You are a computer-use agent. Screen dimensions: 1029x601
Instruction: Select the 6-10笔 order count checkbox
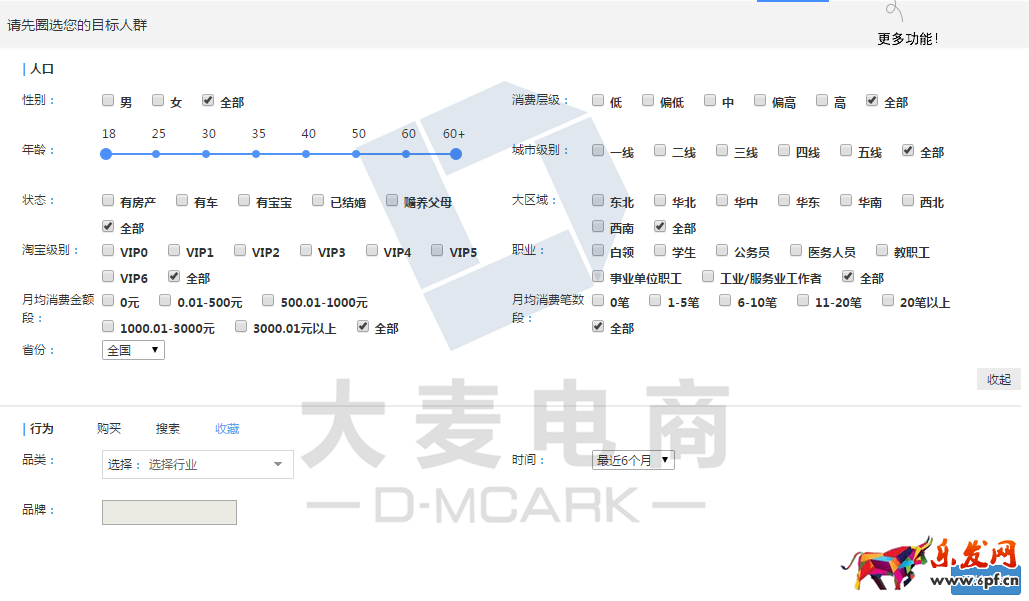725,300
